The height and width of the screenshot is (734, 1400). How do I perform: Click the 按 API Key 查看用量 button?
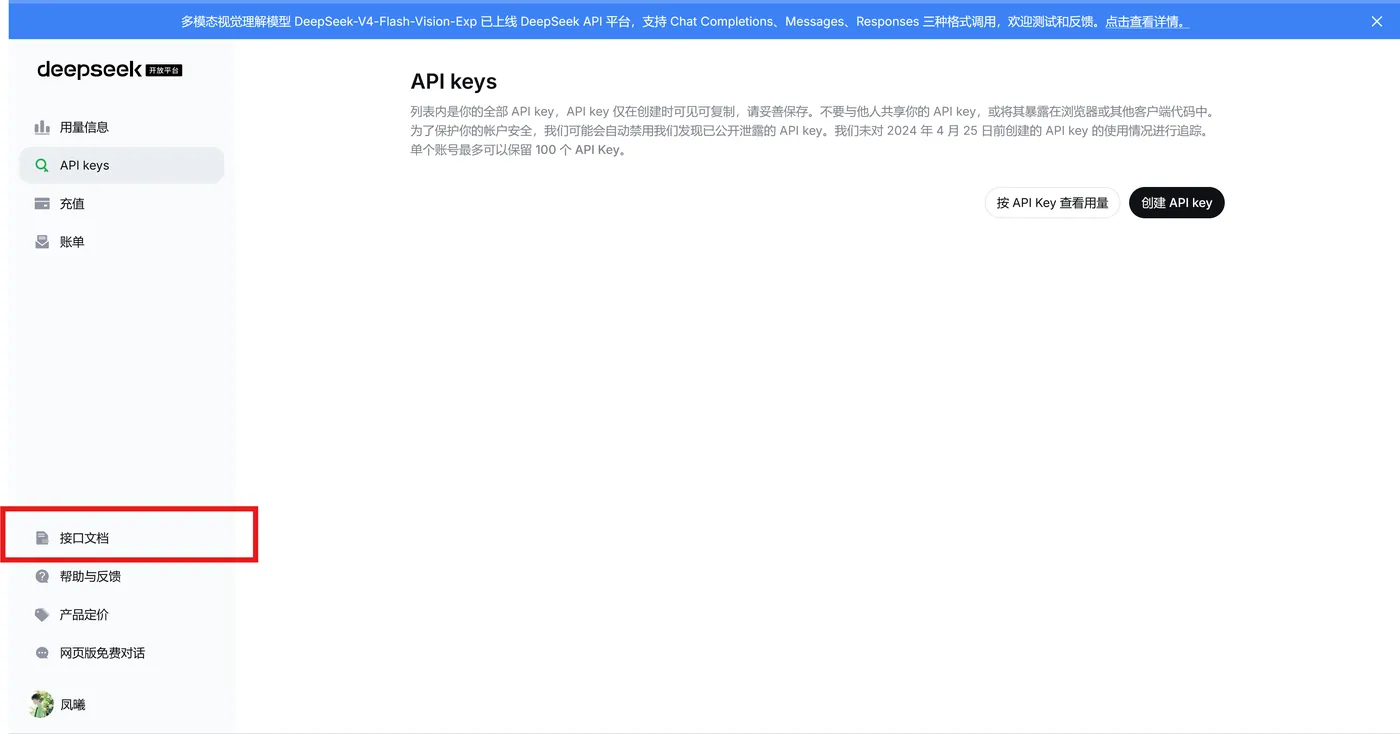pyautogui.click(x=1052, y=203)
